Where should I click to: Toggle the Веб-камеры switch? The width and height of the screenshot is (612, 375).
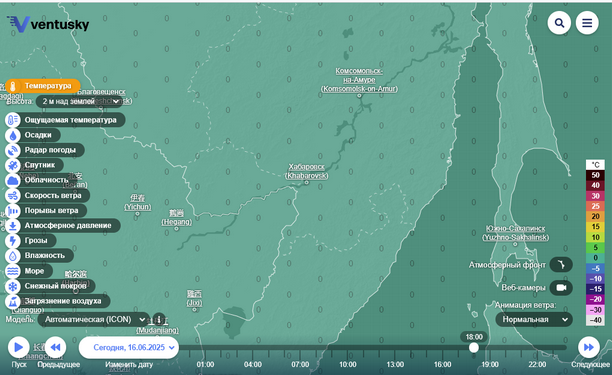click(x=561, y=288)
